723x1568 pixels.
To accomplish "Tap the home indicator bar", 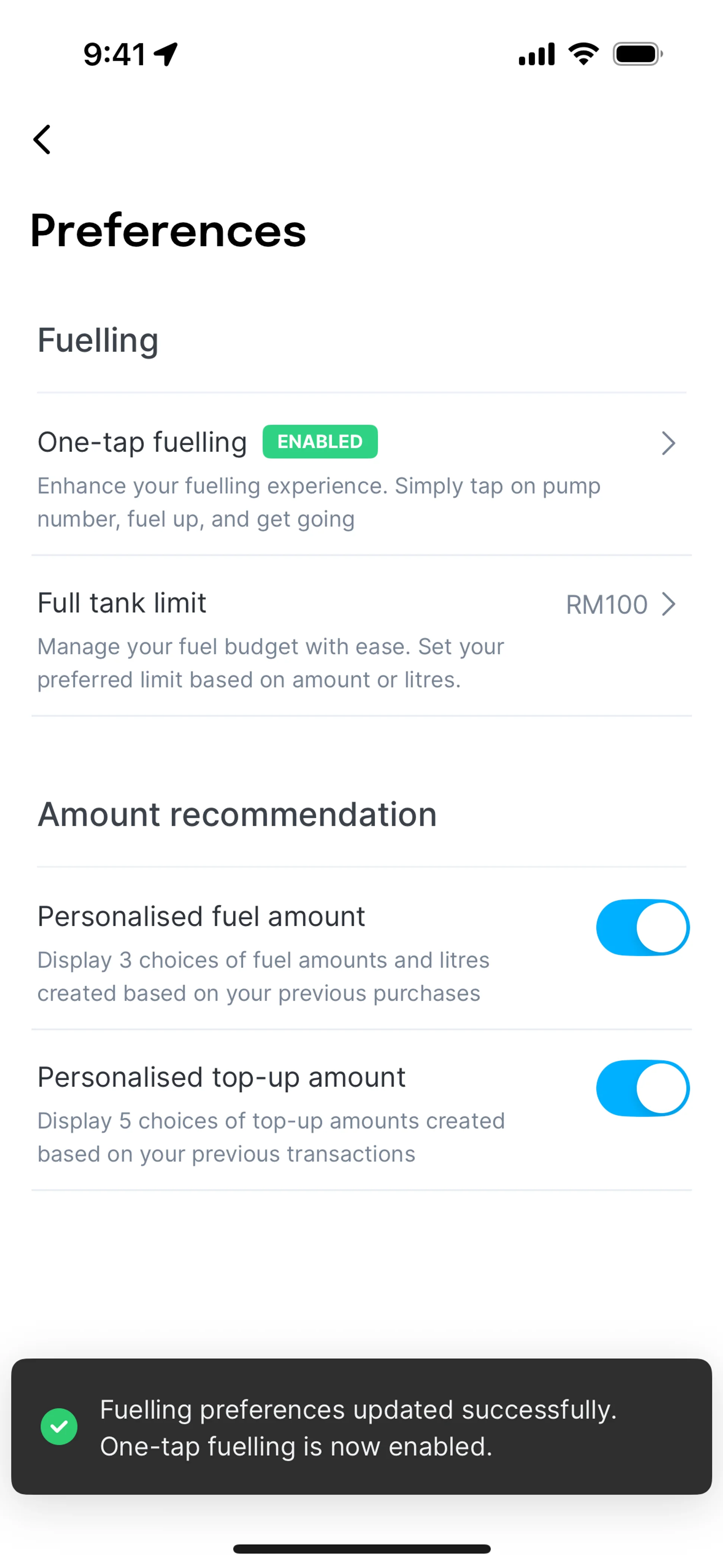I will [x=361, y=1548].
